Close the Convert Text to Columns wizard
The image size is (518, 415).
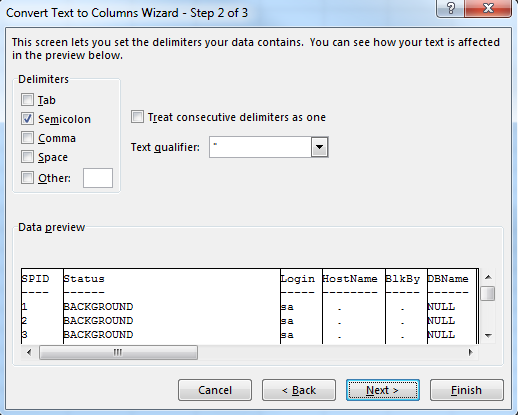pyautogui.click(x=488, y=8)
